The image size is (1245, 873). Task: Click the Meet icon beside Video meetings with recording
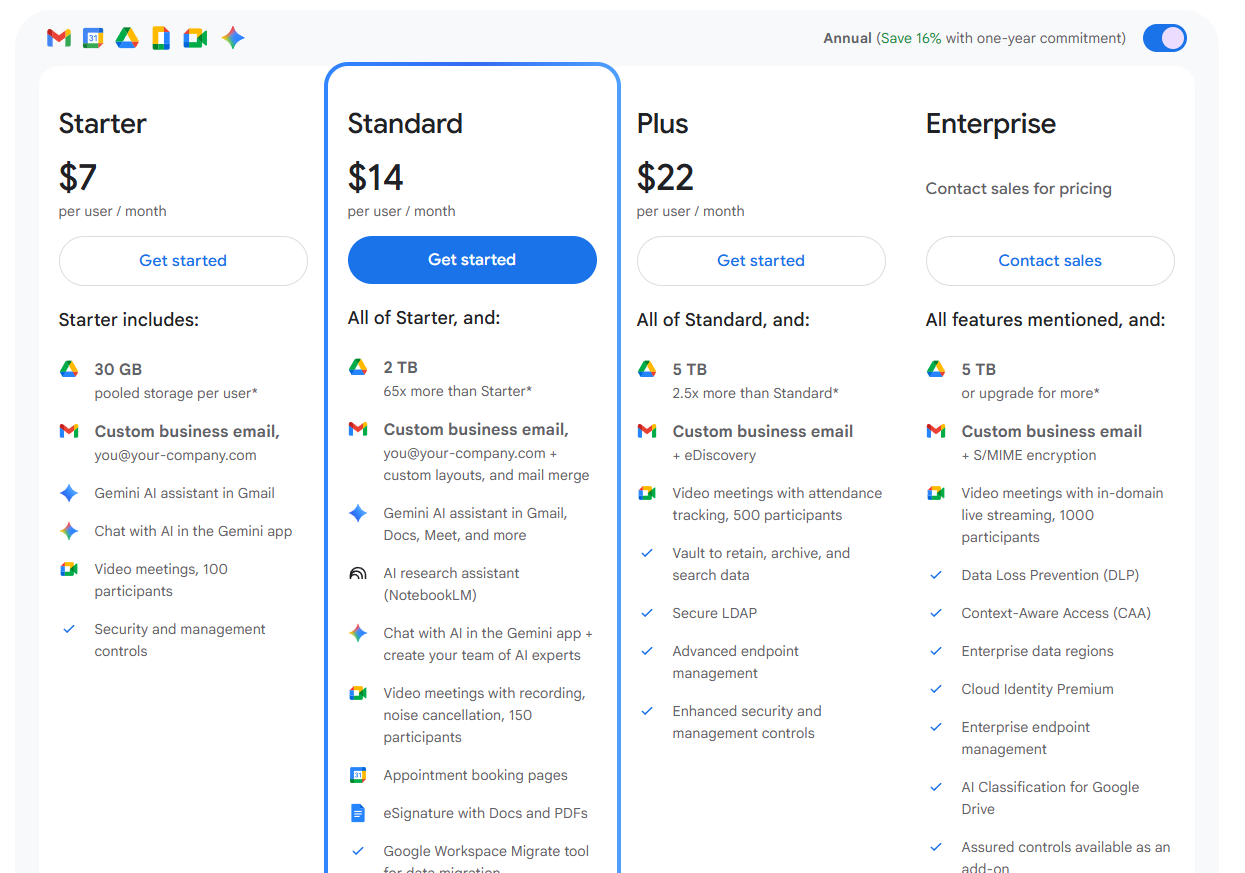358,693
